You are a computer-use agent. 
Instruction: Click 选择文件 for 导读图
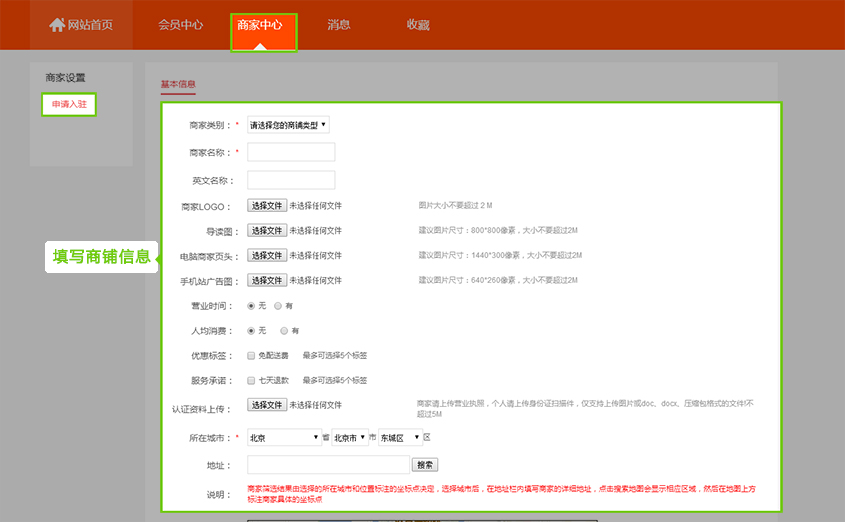tap(267, 231)
